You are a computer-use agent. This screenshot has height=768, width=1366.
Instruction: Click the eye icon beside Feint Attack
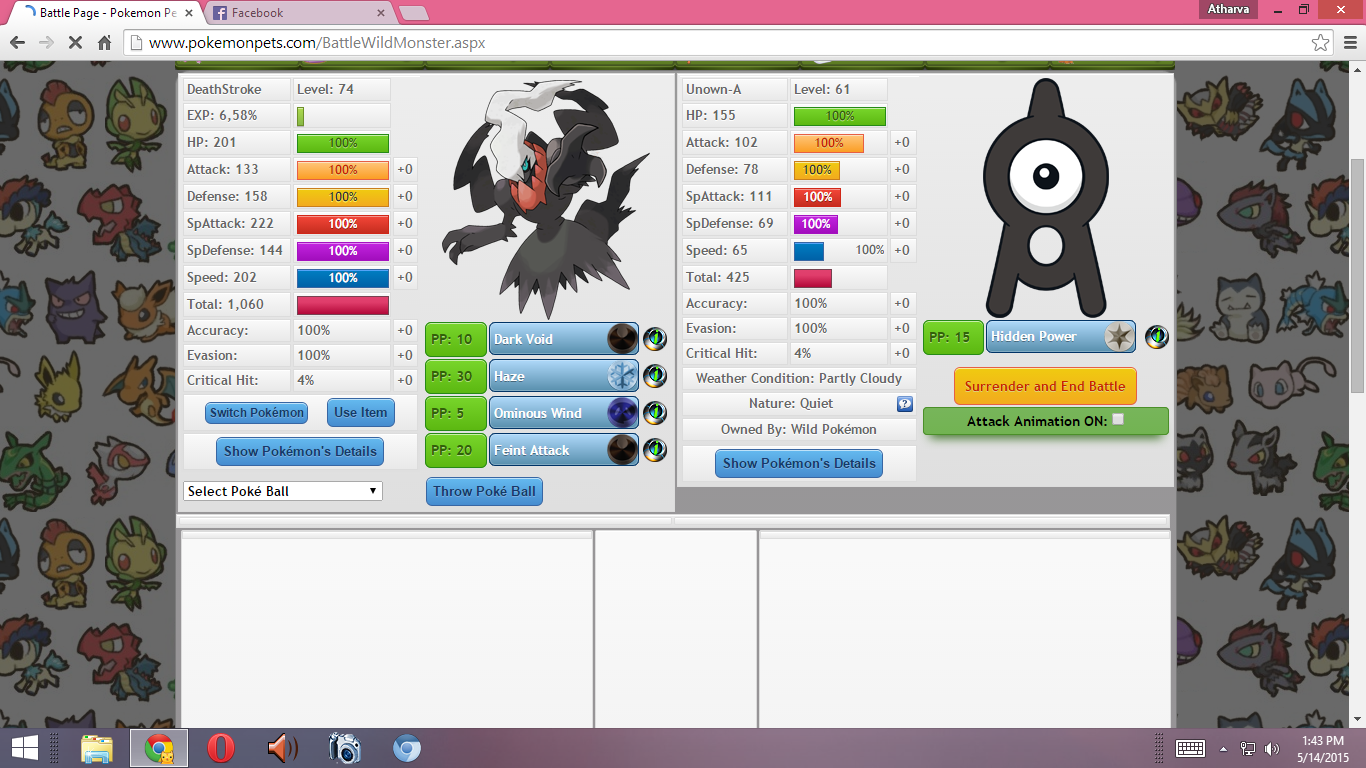click(654, 450)
